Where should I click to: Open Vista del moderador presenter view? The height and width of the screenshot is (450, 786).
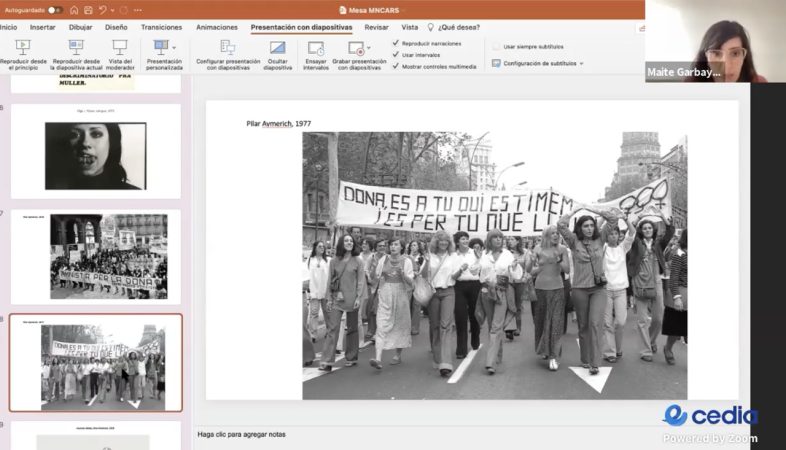tap(120, 47)
